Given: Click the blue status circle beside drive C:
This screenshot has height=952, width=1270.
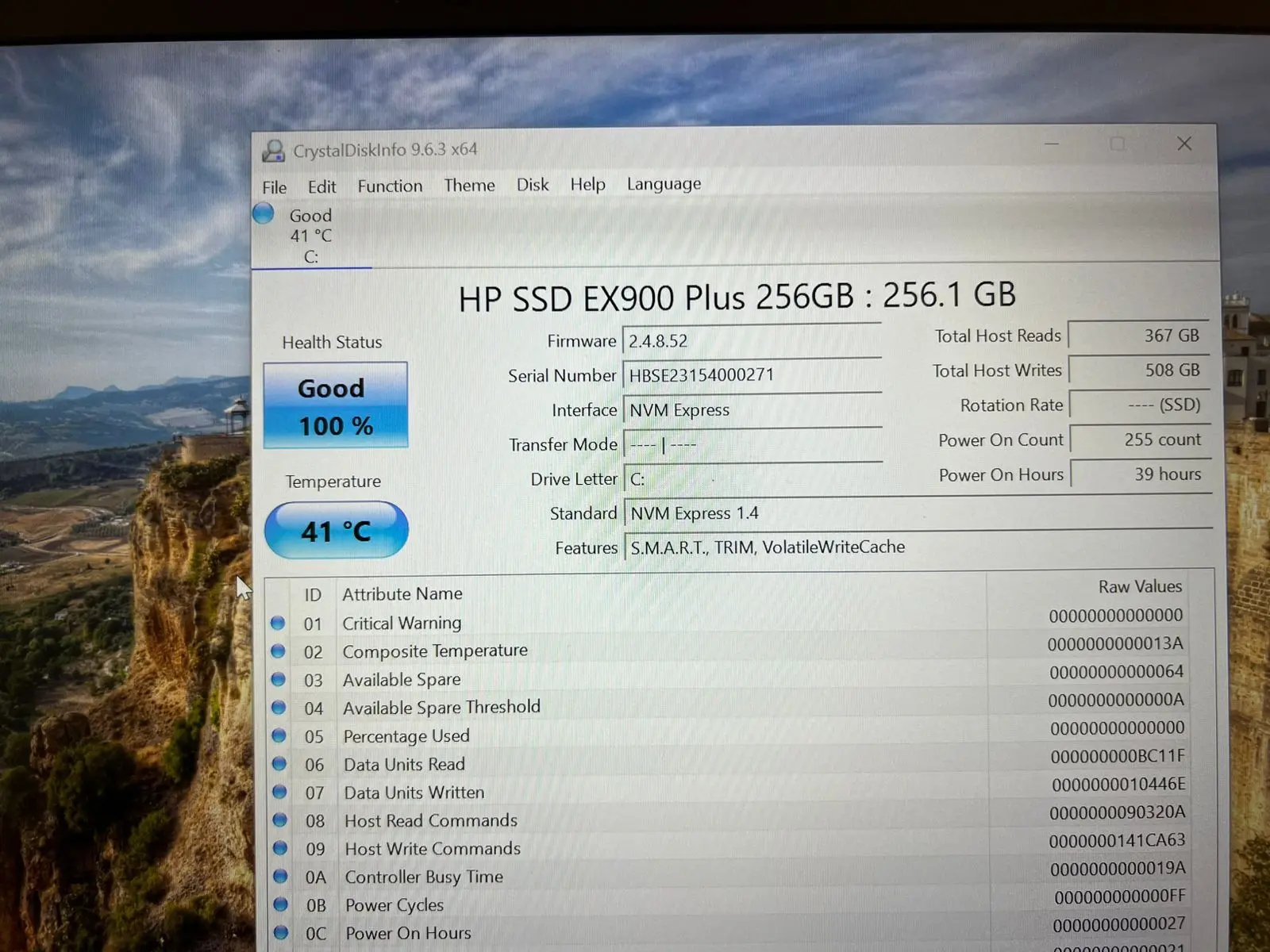Looking at the screenshot, I should pos(264,213).
